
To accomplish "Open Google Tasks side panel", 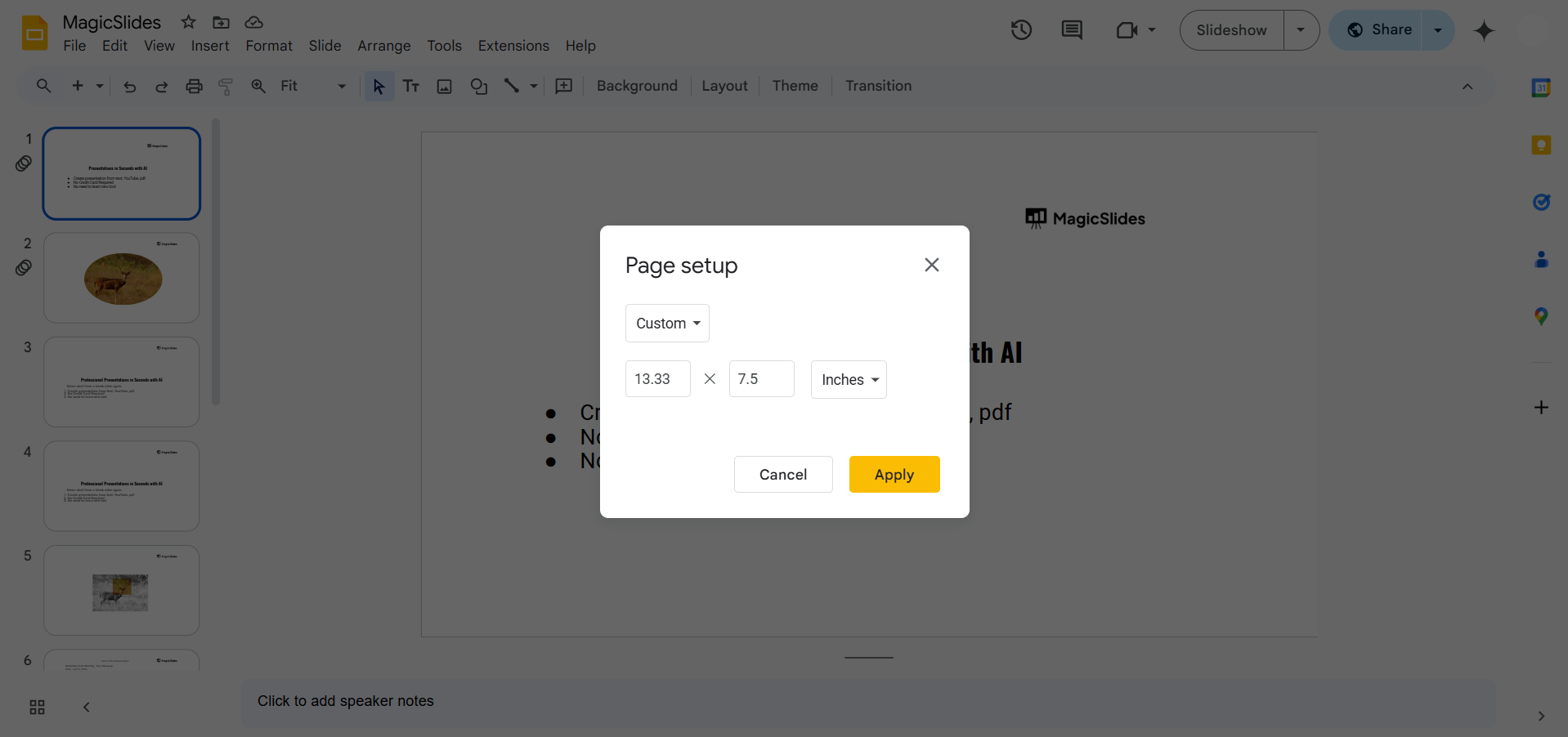I will click(x=1541, y=202).
